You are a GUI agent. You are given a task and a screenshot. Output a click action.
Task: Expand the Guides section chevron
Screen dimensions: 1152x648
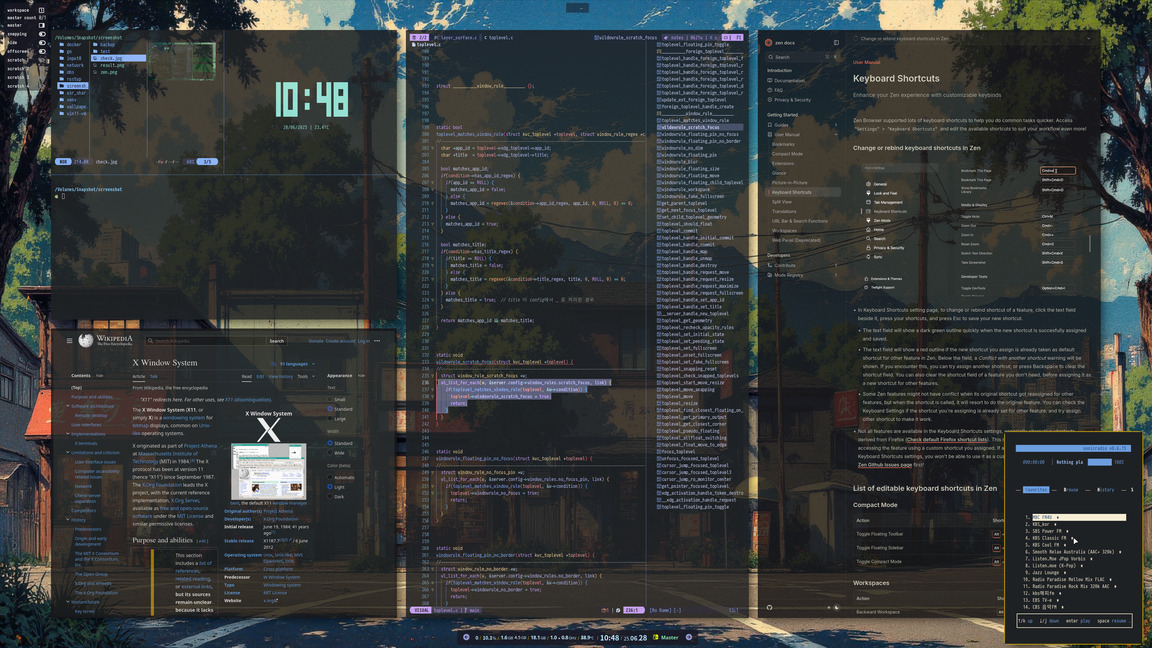pos(835,125)
